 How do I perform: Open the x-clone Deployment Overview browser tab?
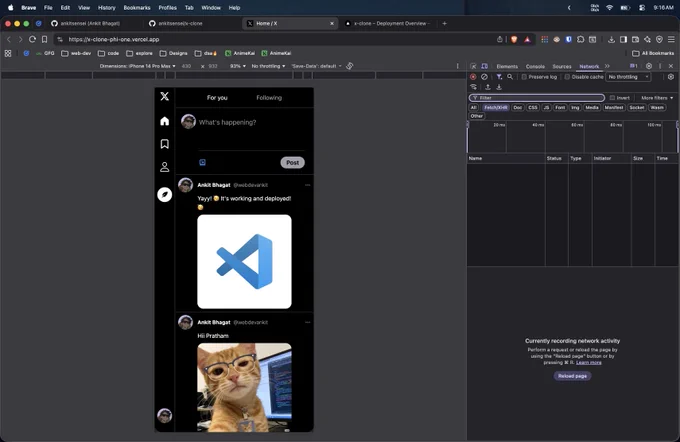tap(386, 23)
